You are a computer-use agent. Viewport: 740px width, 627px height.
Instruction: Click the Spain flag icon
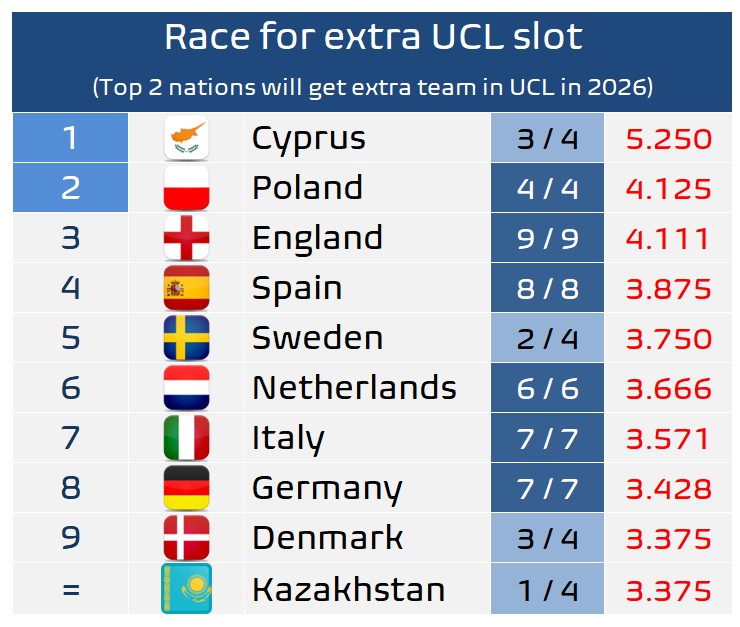click(186, 288)
